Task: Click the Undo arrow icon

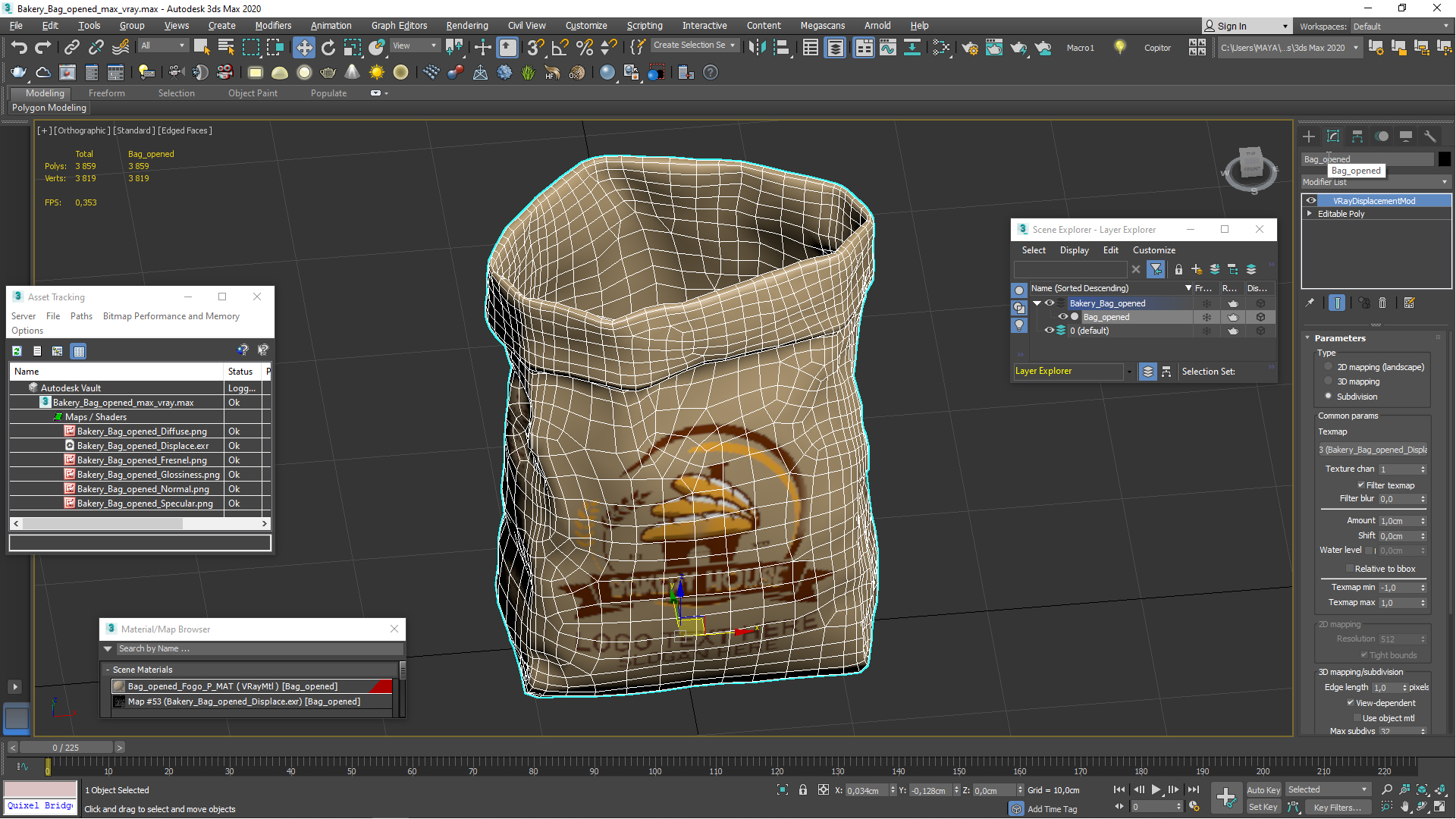Action: 19,47
